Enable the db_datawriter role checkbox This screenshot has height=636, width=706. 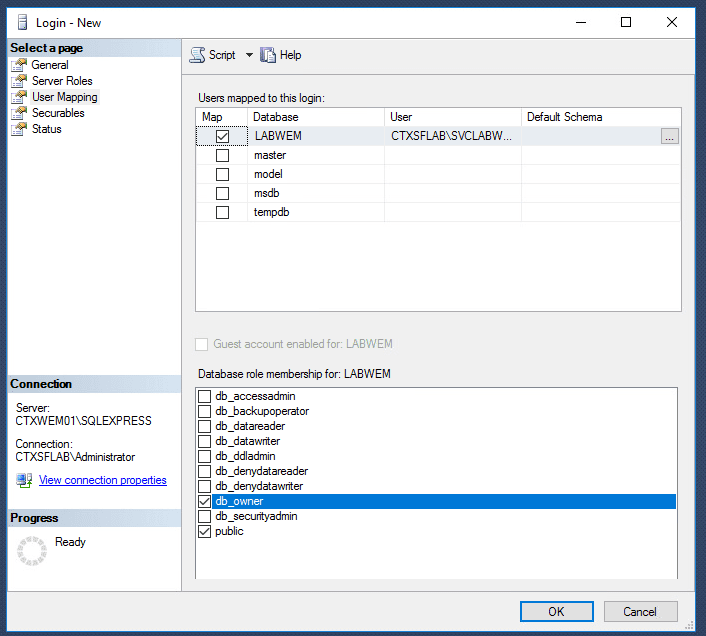204,441
